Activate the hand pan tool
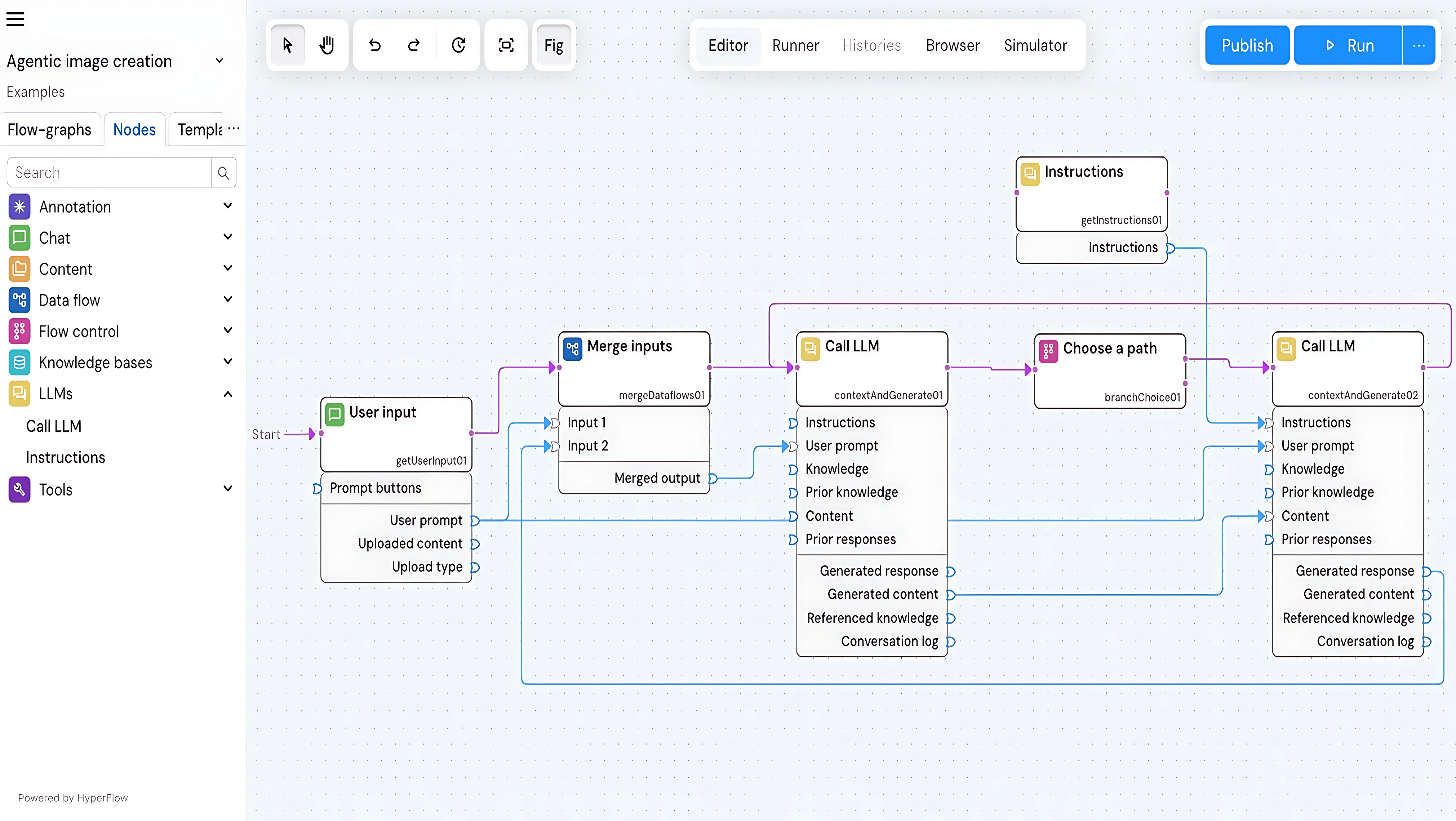1456x821 pixels. [x=327, y=45]
